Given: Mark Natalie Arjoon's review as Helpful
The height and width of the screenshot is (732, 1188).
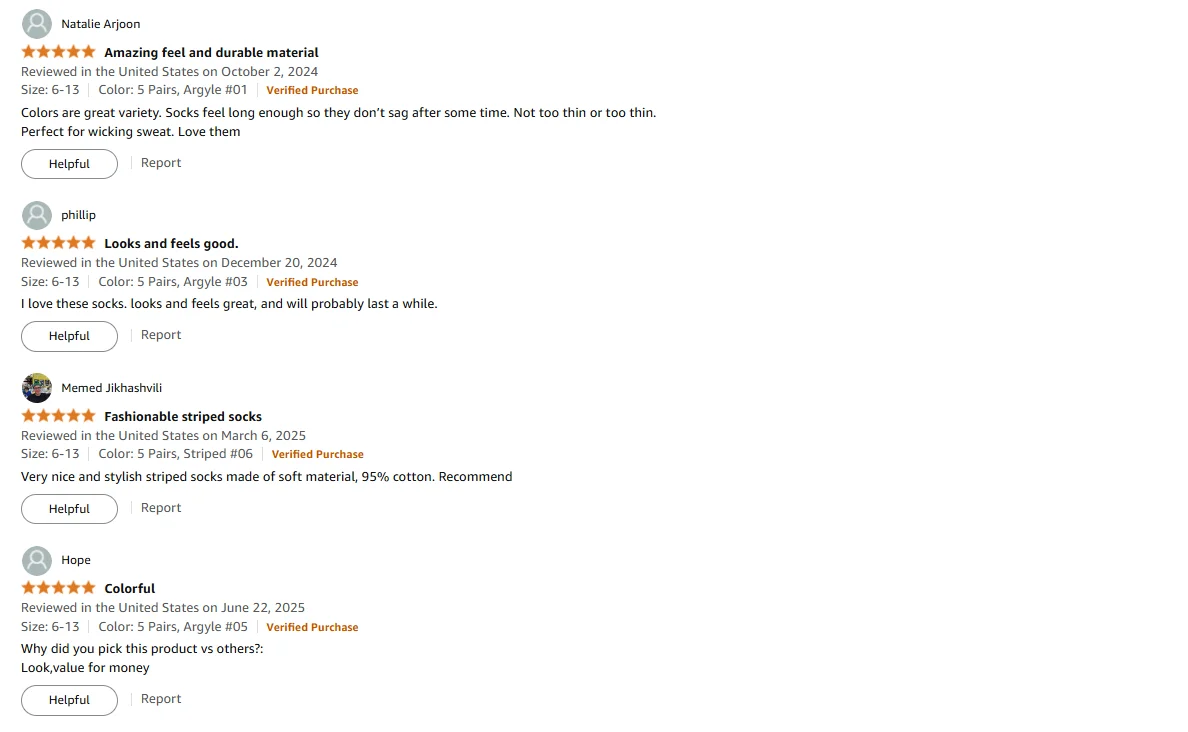Looking at the screenshot, I should click(x=69, y=164).
